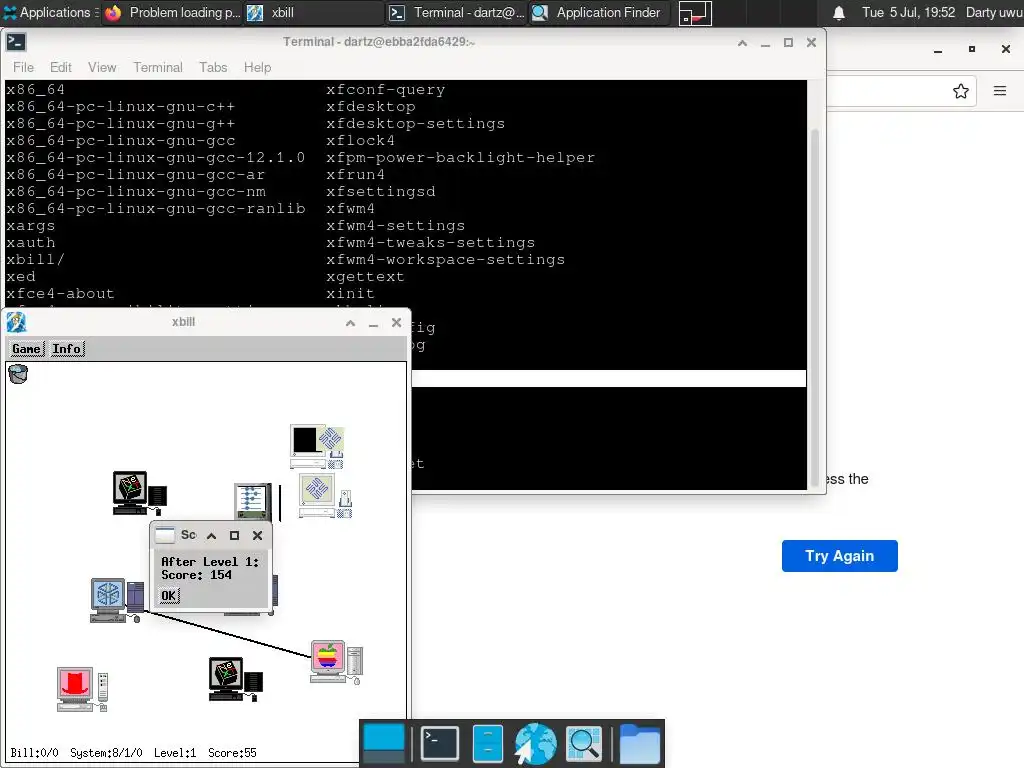The height and width of the screenshot is (768, 1024).
Task: Click the blue cube workstation with purple tower
Action: (x=117, y=600)
